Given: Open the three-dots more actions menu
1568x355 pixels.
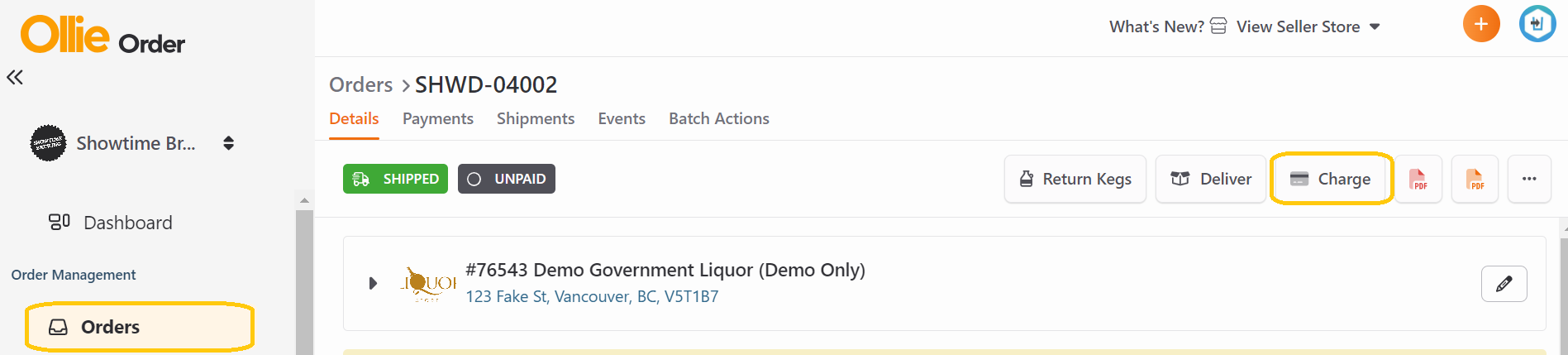Looking at the screenshot, I should (1529, 179).
